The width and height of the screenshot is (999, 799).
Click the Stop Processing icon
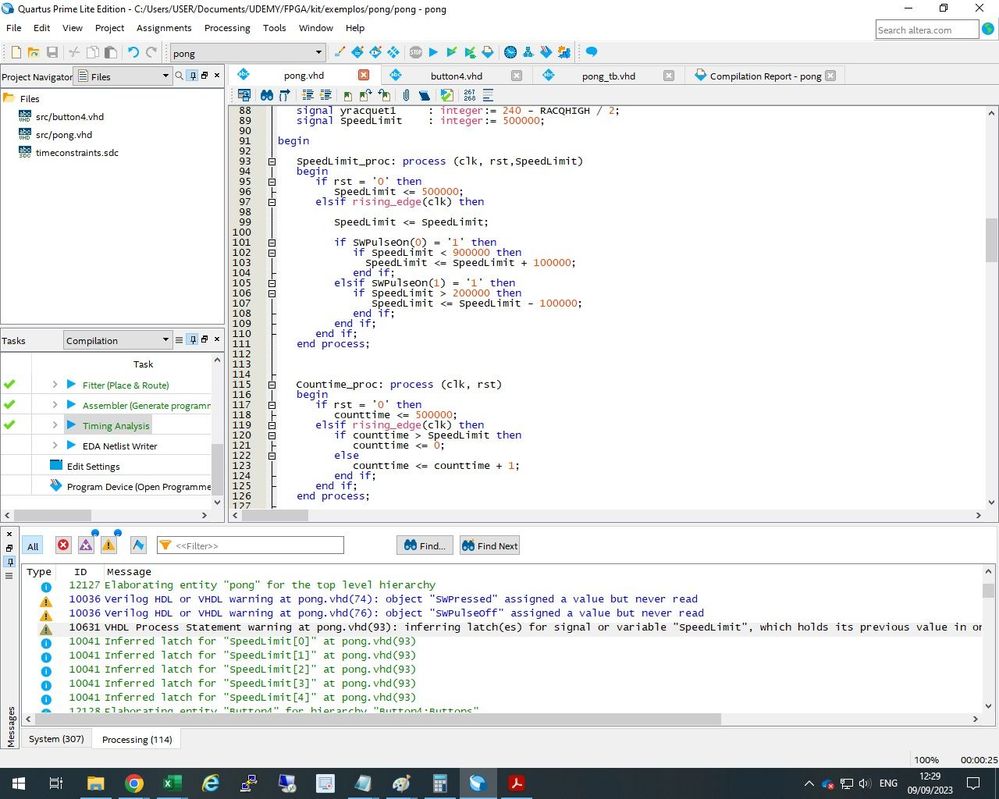(415, 52)
